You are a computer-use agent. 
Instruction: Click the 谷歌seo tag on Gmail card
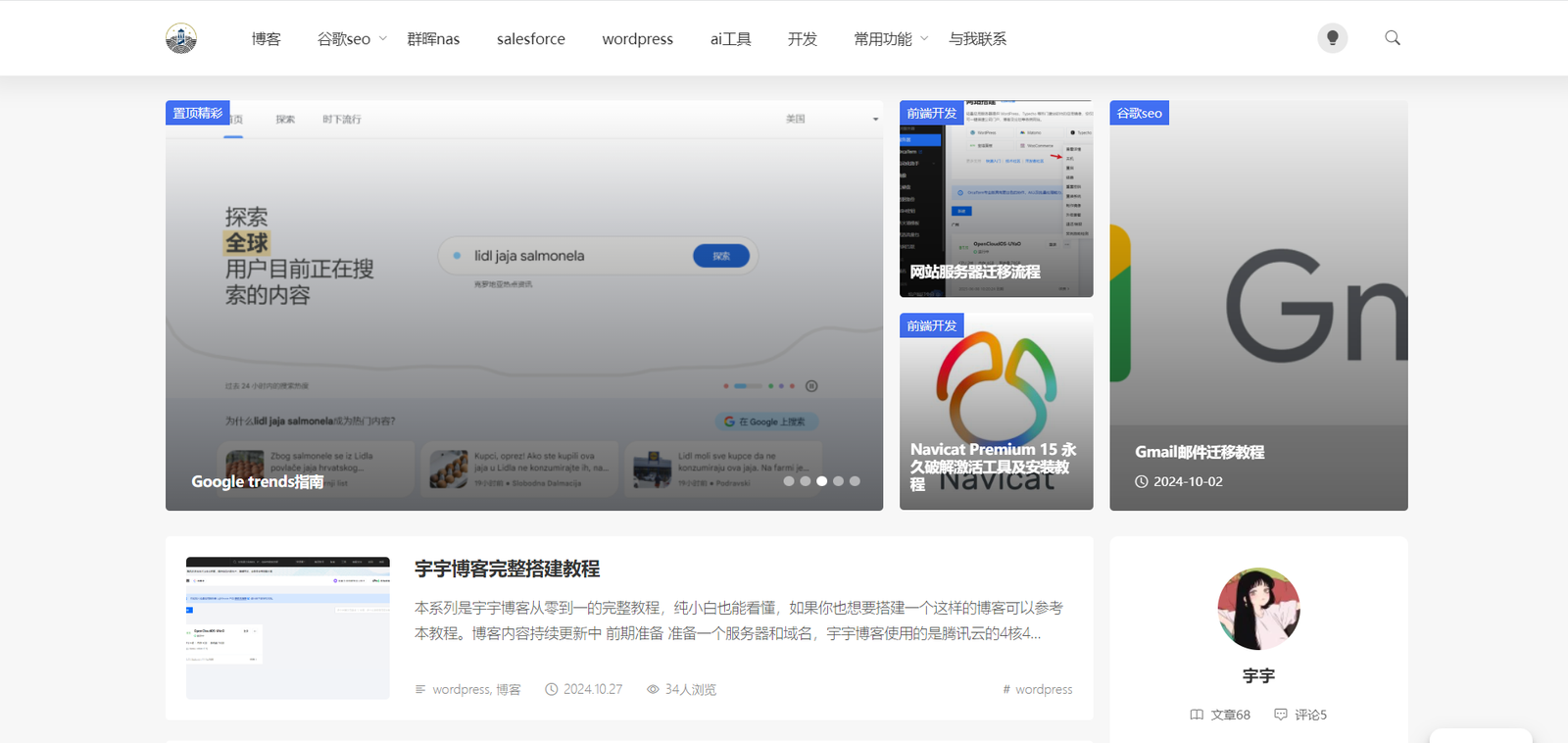(1140, 113)
